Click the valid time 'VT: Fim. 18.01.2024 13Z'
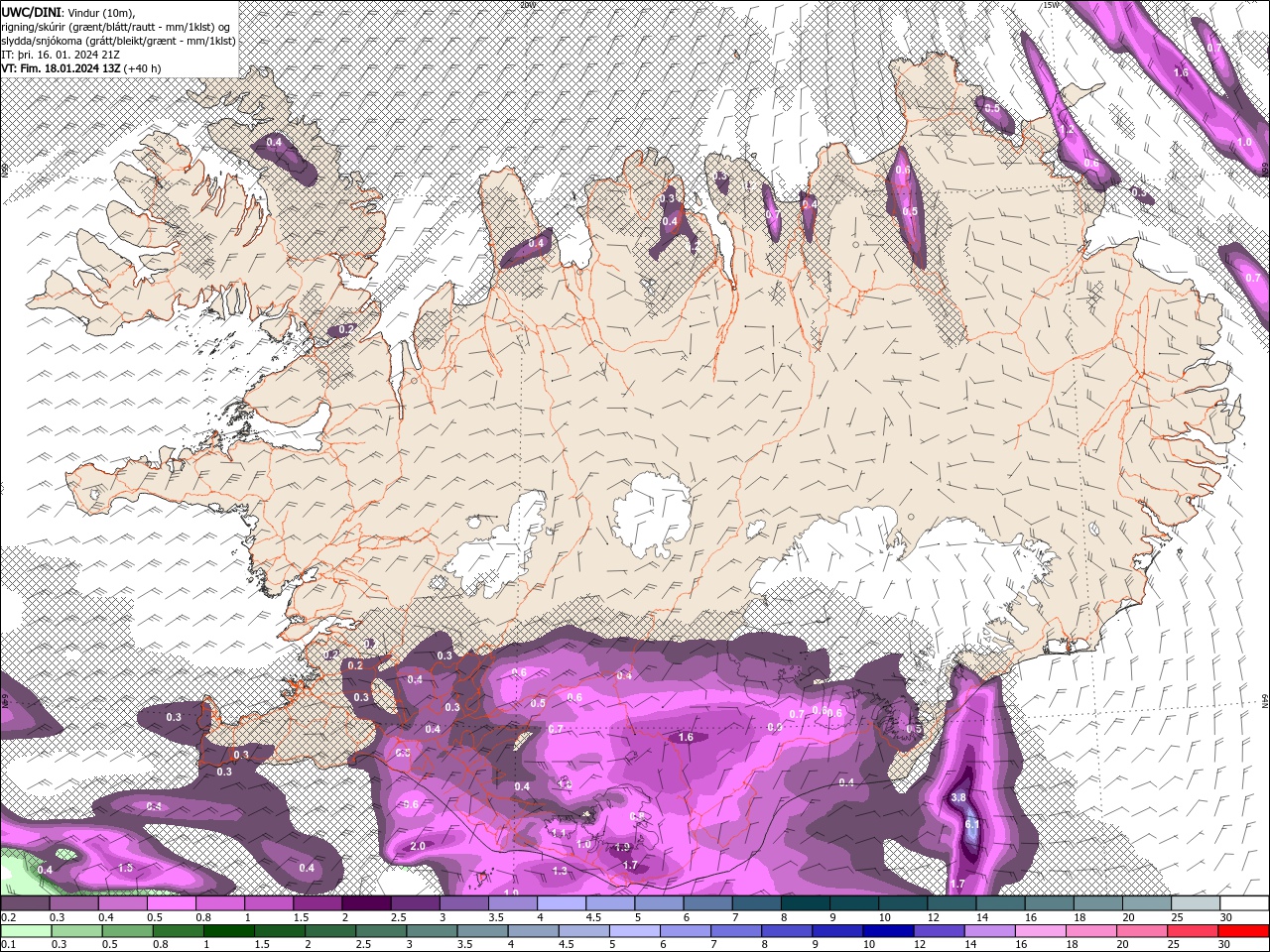 point(61,68)
